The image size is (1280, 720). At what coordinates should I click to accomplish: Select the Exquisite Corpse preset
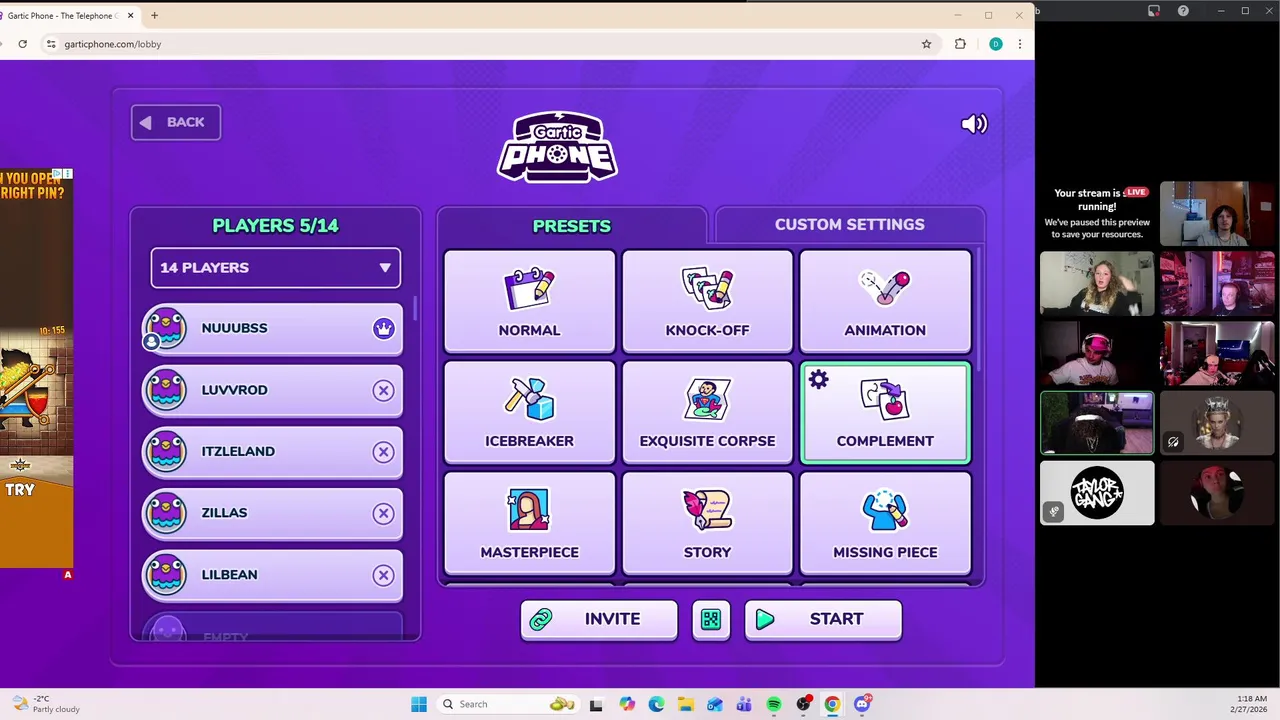tap(707, 412)
